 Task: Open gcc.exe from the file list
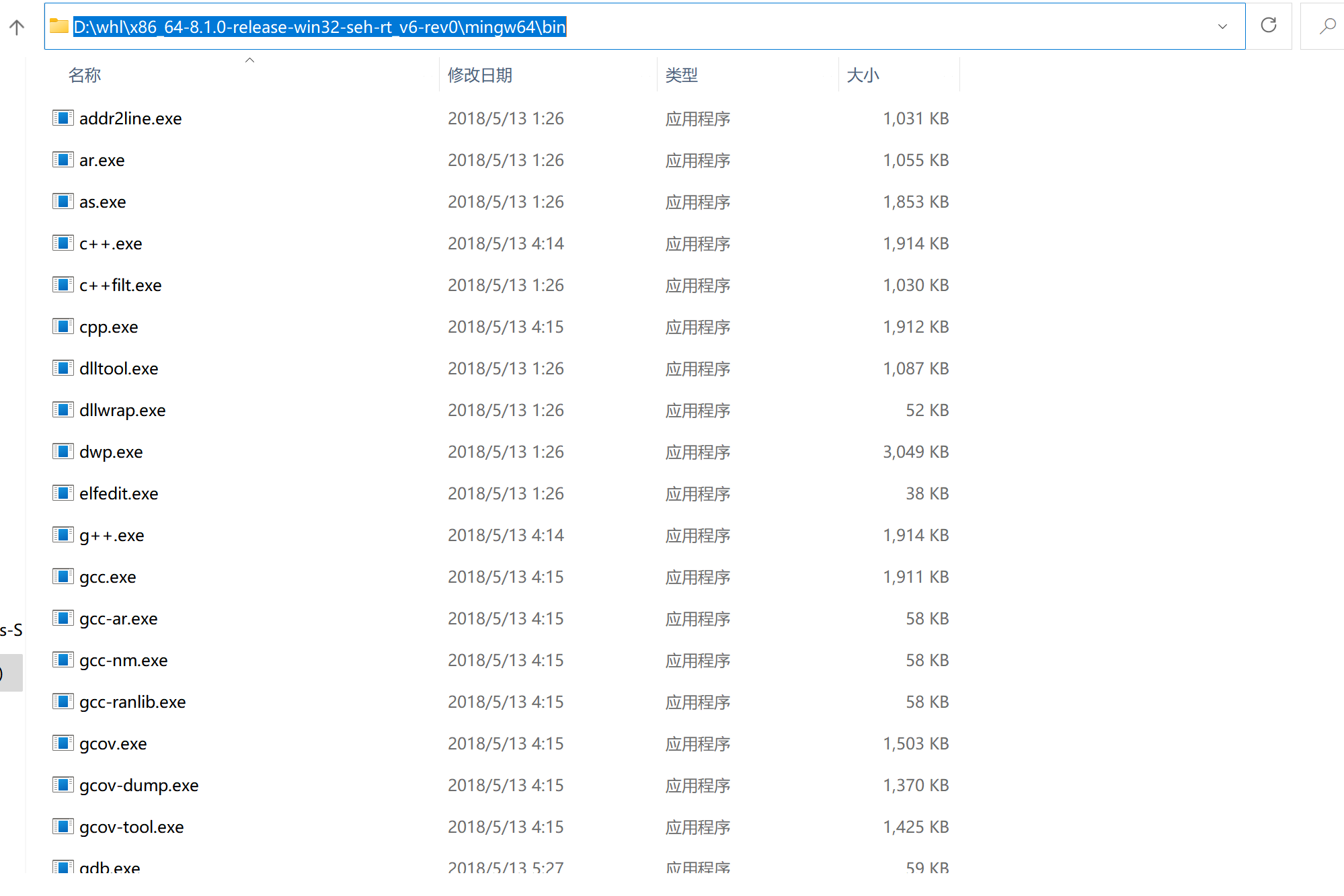(108, 576)
